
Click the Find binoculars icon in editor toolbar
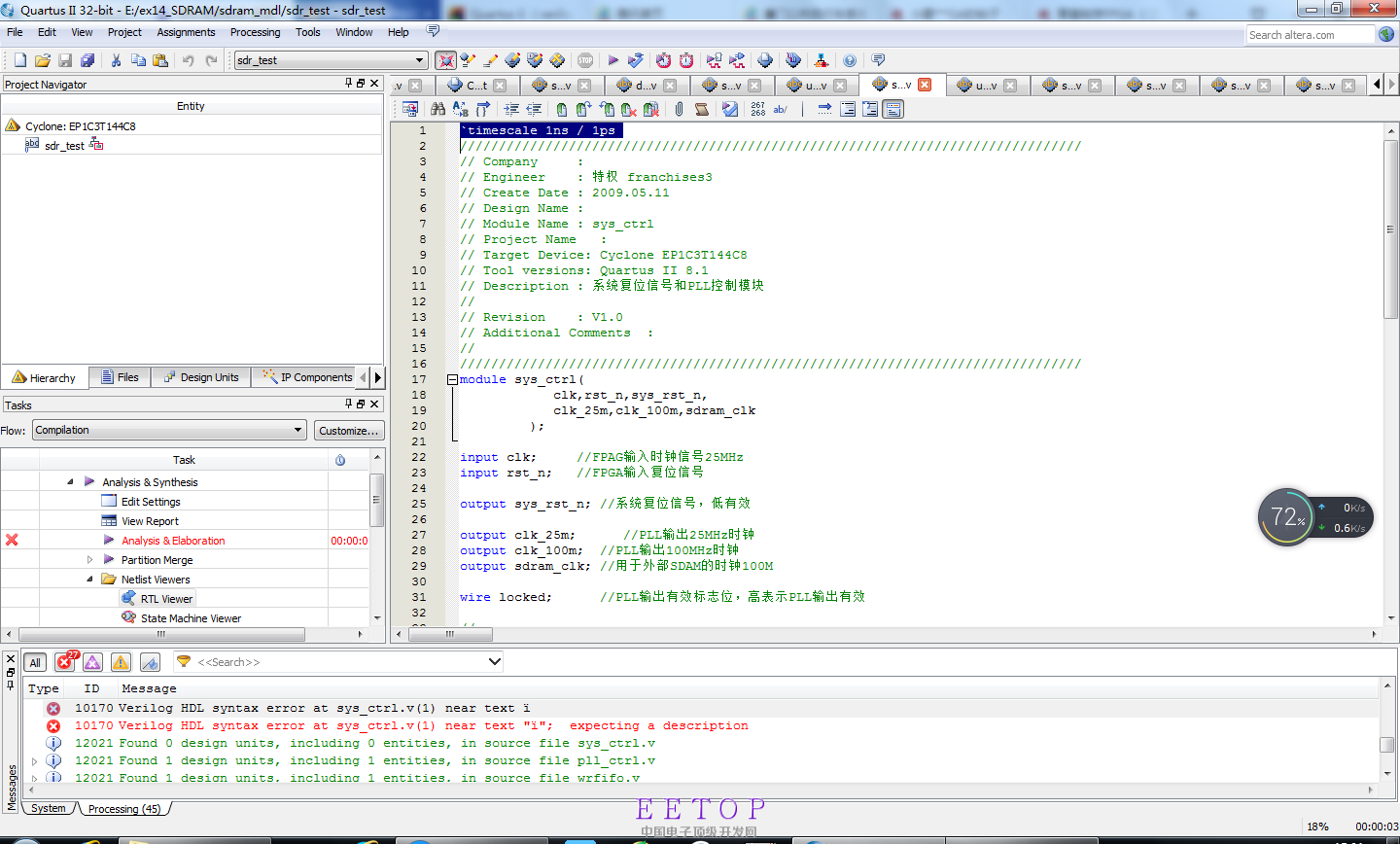click(437, 110)
